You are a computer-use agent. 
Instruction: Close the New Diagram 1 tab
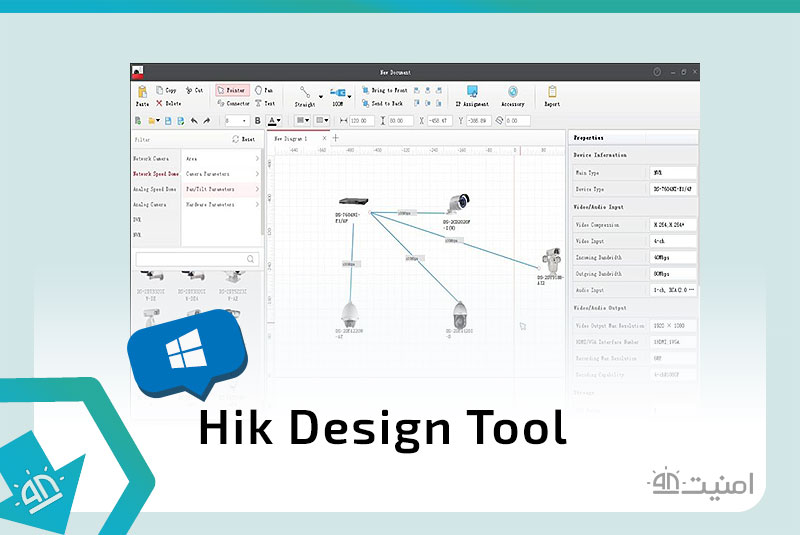324,138
